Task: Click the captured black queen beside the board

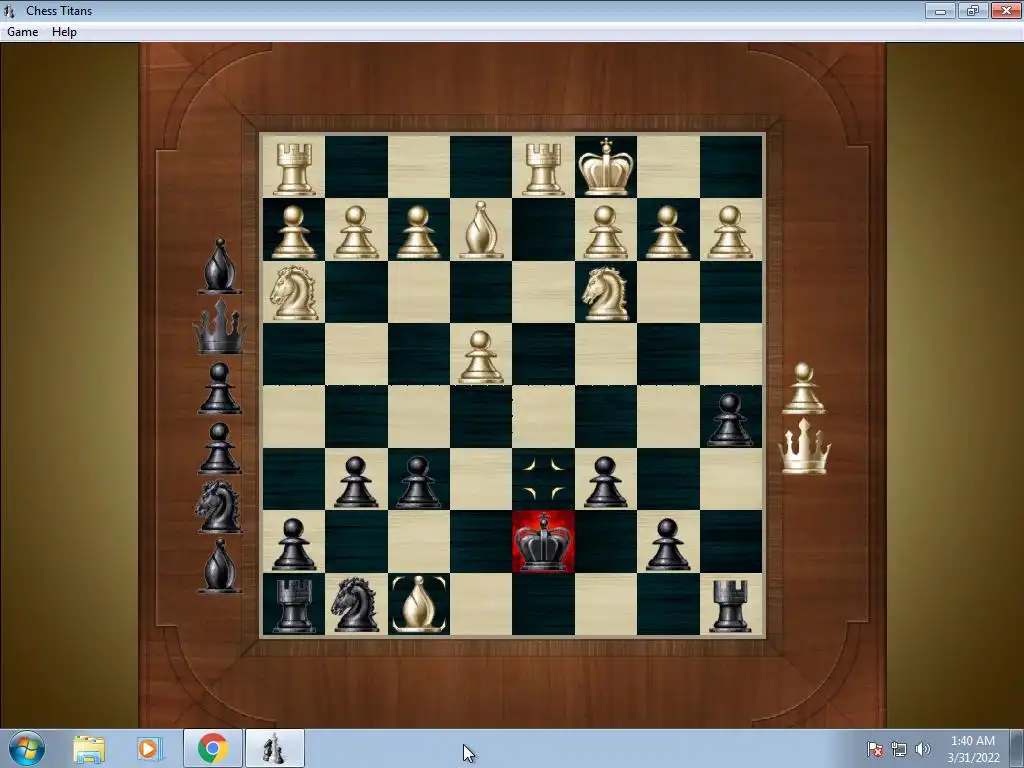Action: click(220, 327)
